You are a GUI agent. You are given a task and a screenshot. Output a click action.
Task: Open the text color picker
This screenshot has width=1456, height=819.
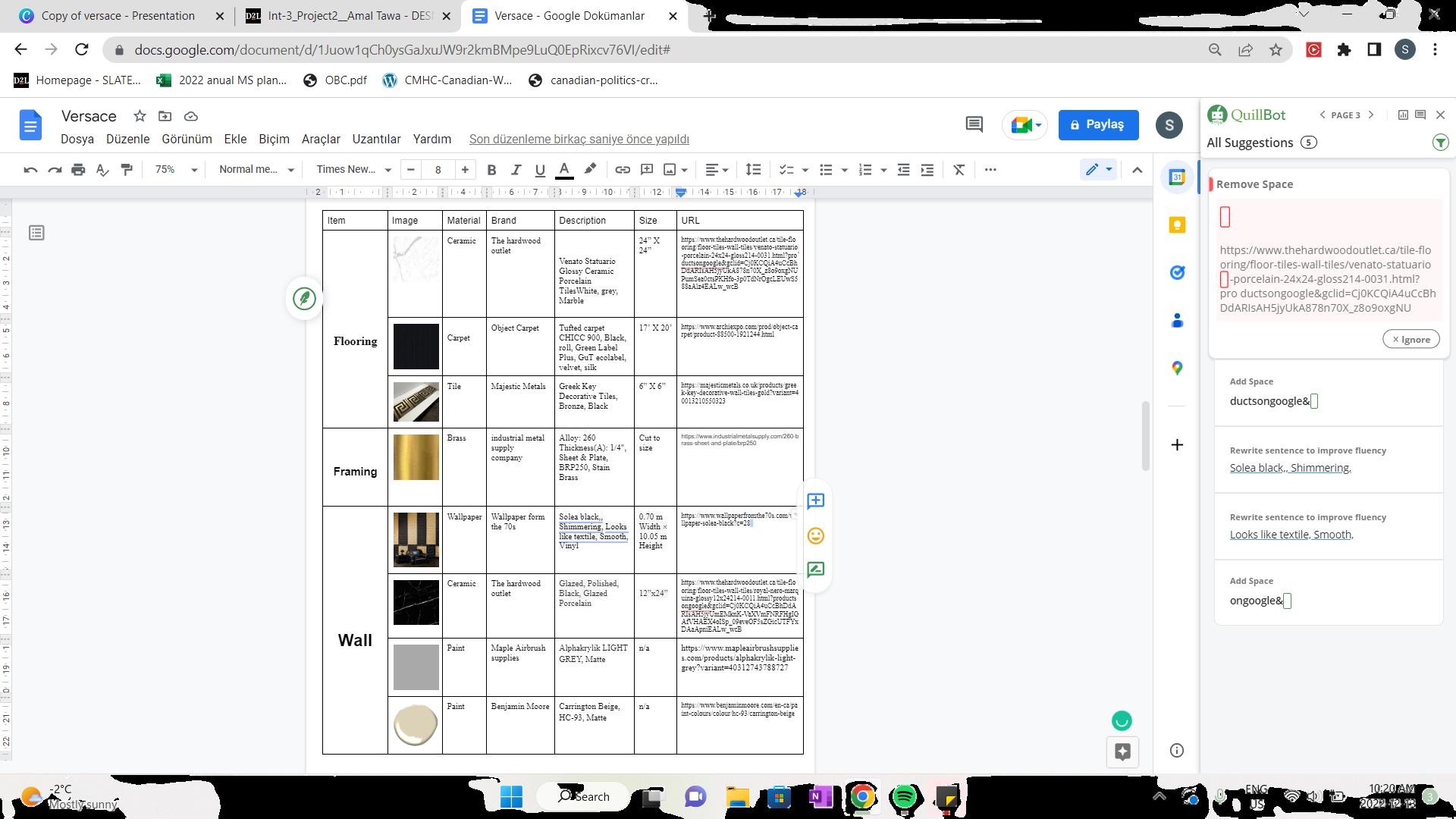click(x=564, y=170)
